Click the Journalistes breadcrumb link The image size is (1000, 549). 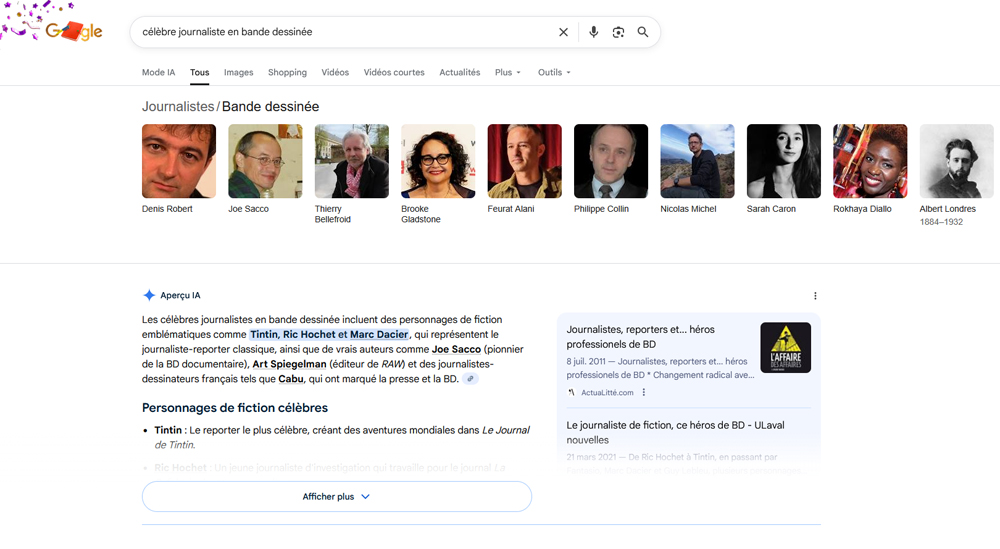click(x=178, y=107)
